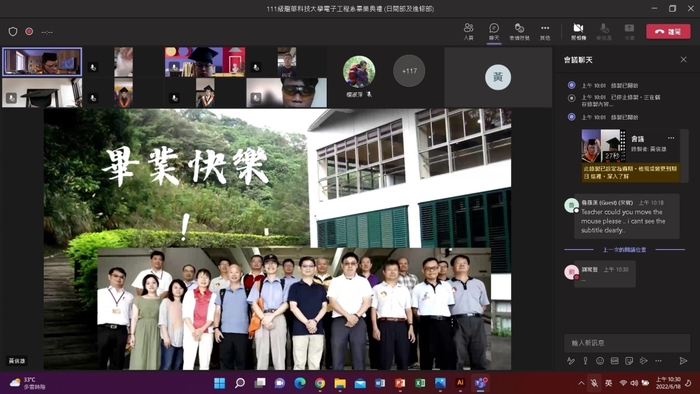Image resolution: width=700 pixels, height=394 pixels.
Task: Click the recording expiration notice link
Action: (631, 172)
